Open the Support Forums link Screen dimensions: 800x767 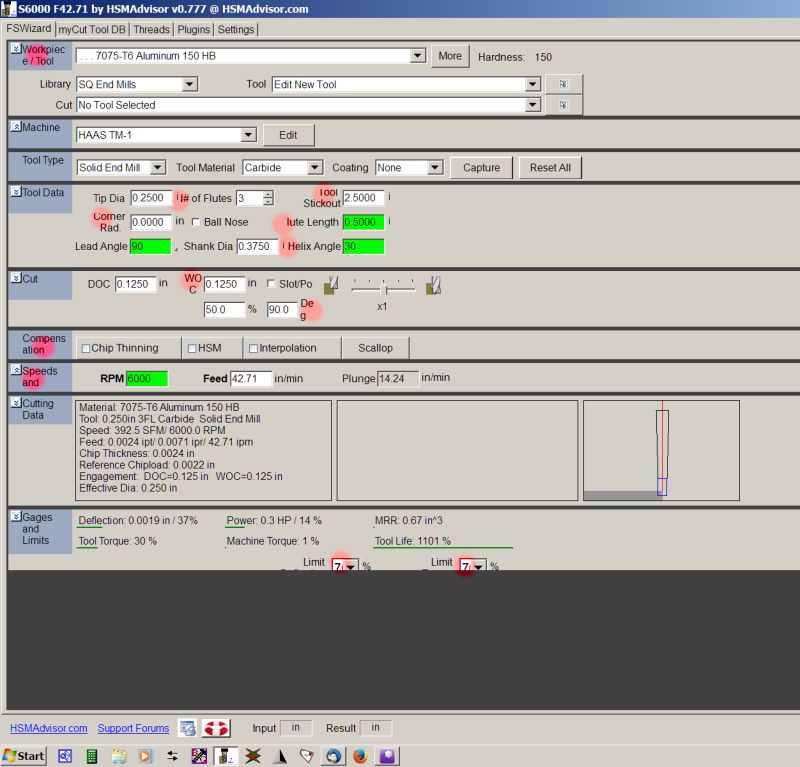point(133,728)
